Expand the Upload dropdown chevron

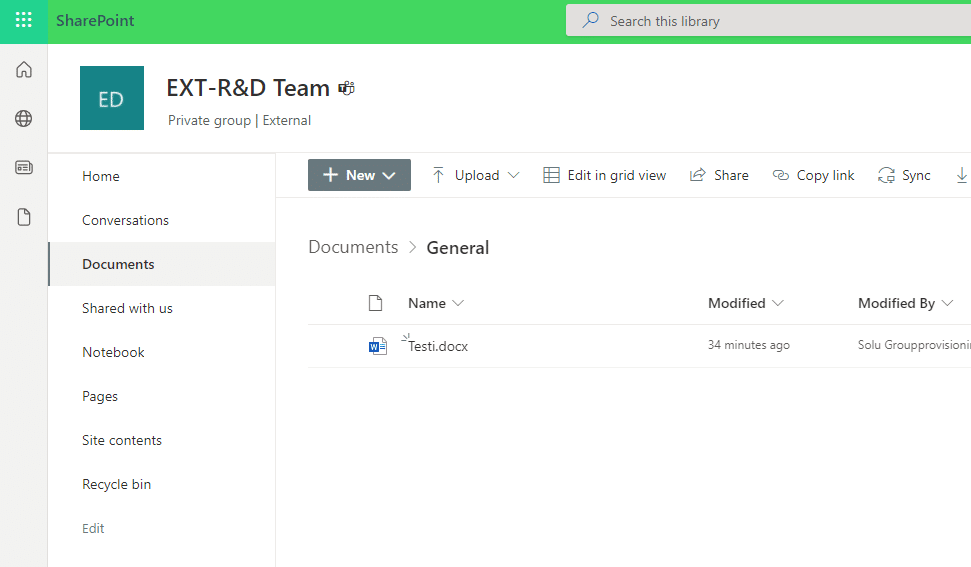(x=513, y=175)
